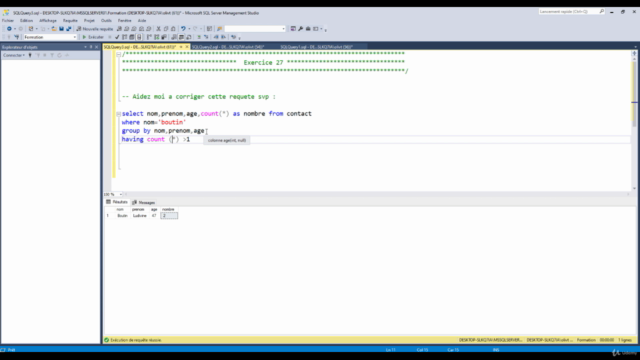Screen dimensions: 640x360
Task: Click the Open File folder icon
Action: (54, 29)
